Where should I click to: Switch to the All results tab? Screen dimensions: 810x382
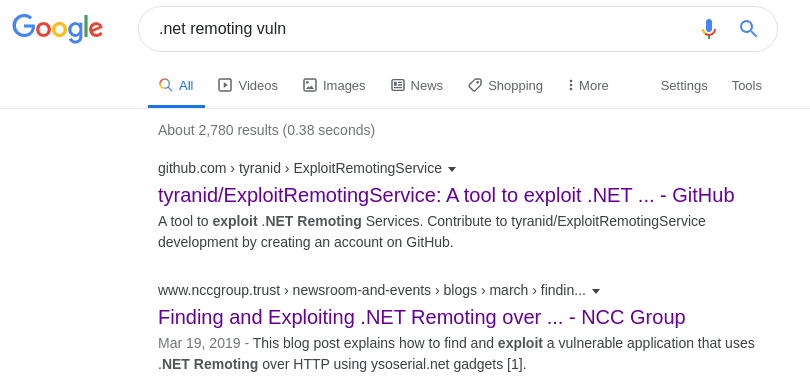point(176,85)
